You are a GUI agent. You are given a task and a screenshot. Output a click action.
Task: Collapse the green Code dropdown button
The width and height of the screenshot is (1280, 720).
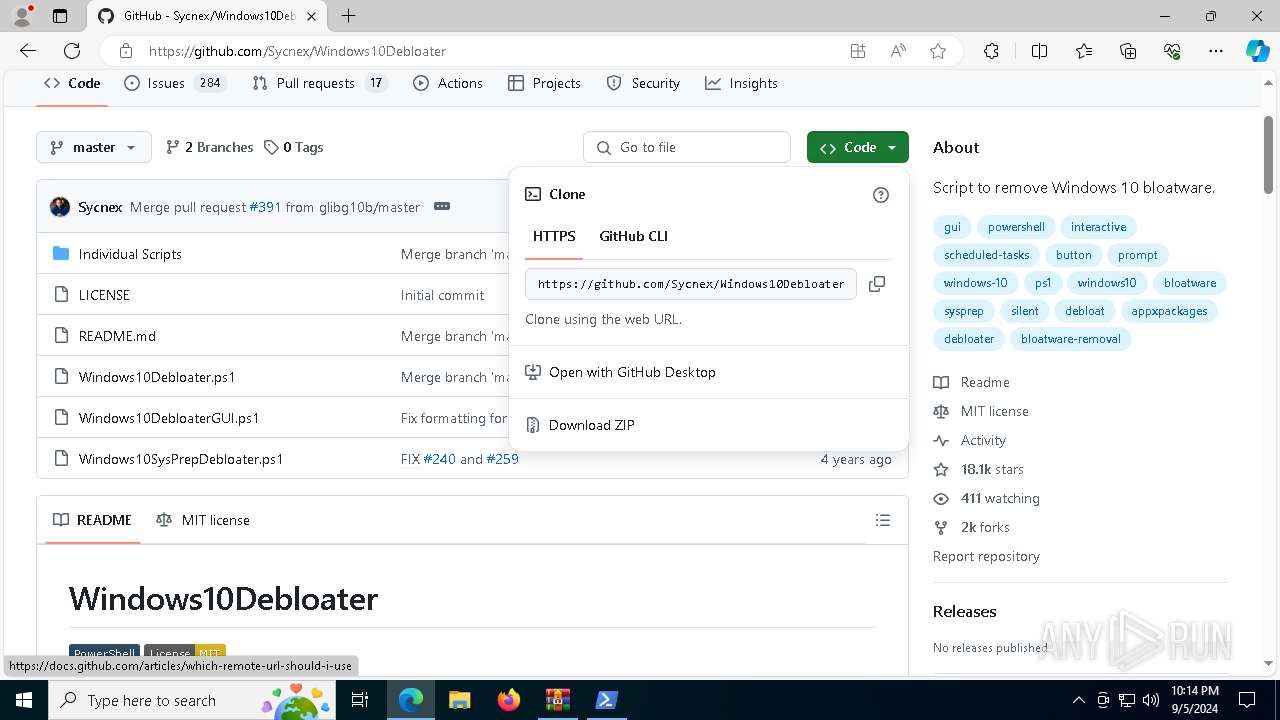tap(858, 147)
